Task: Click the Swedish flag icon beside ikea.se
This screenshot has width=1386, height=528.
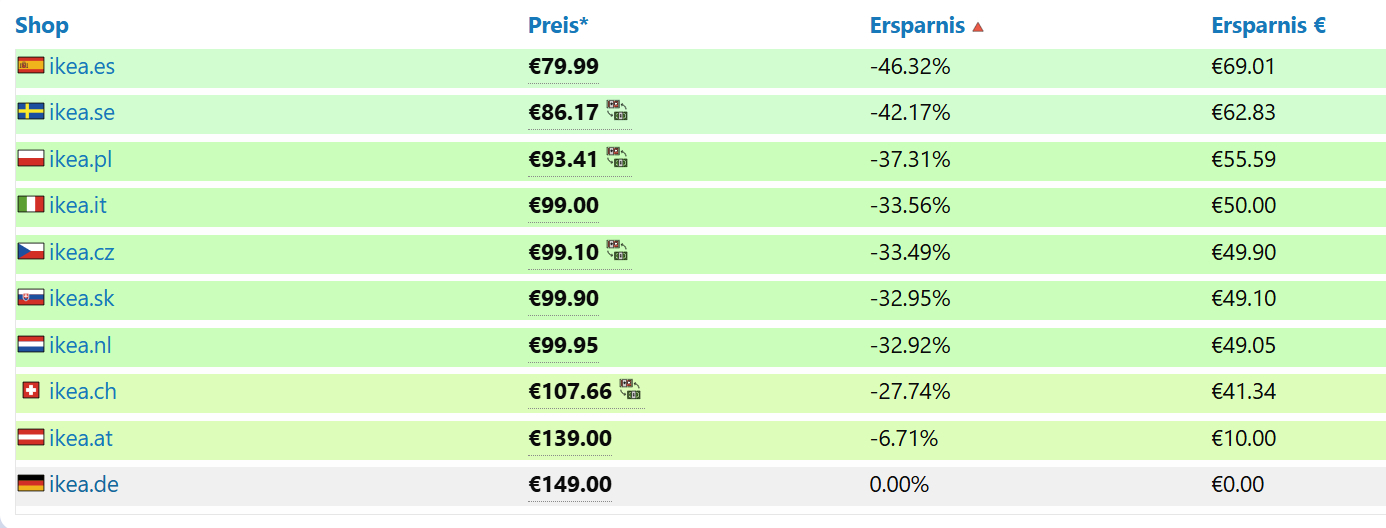Action: [x=31, y=112]
